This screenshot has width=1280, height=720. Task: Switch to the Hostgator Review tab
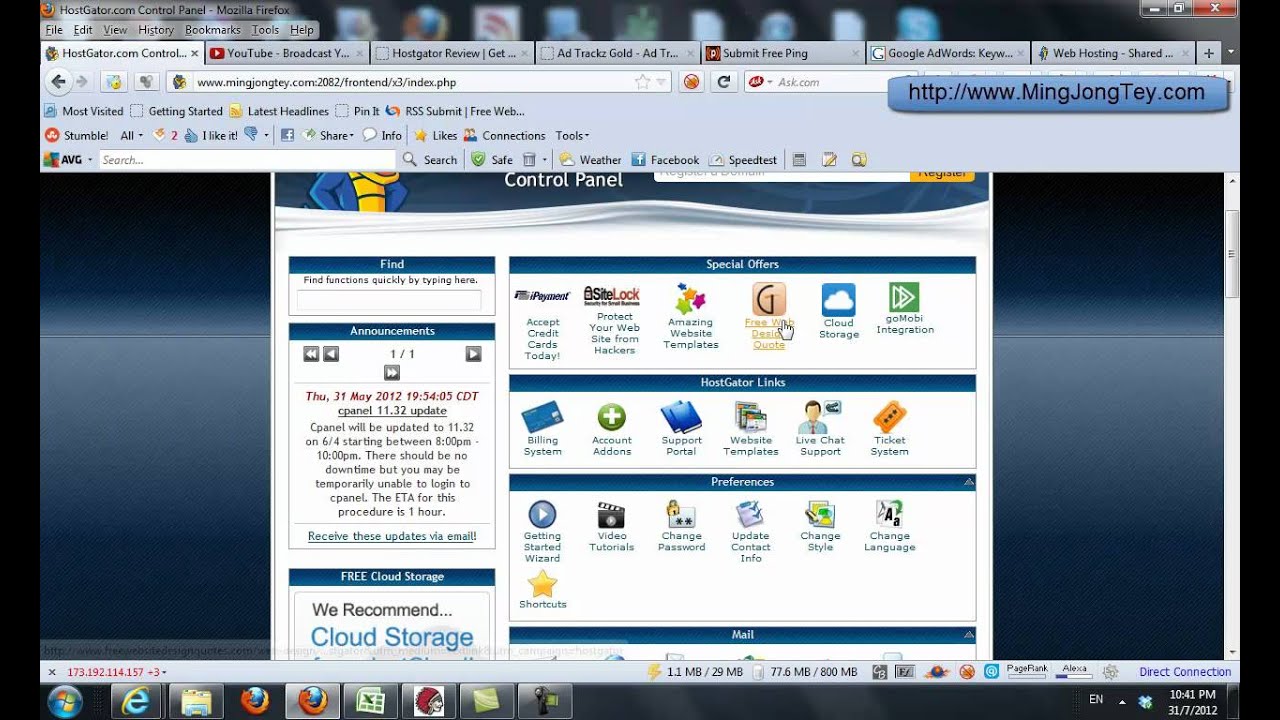coord(452,53)
